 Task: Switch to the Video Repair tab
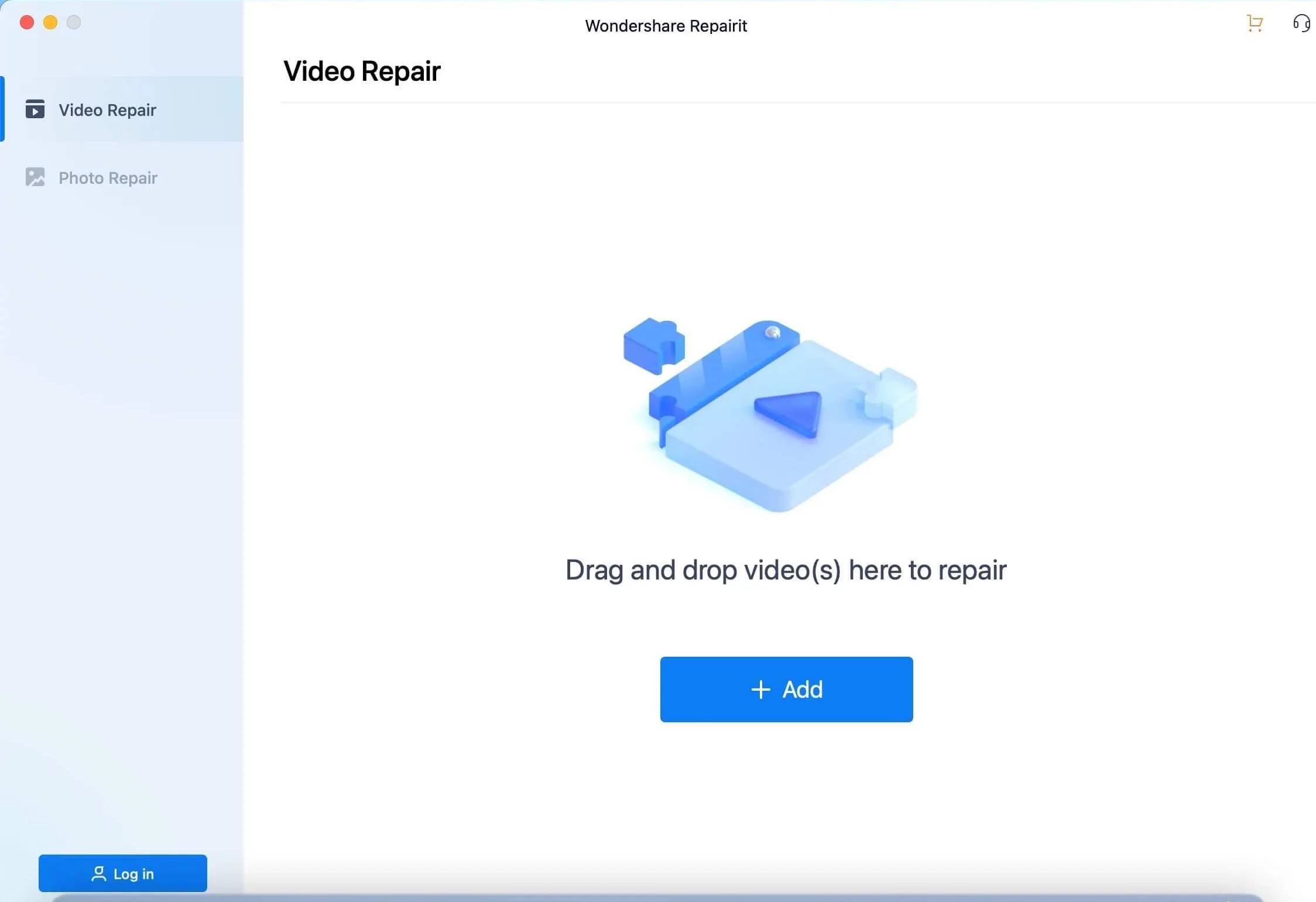click(107, 109)
